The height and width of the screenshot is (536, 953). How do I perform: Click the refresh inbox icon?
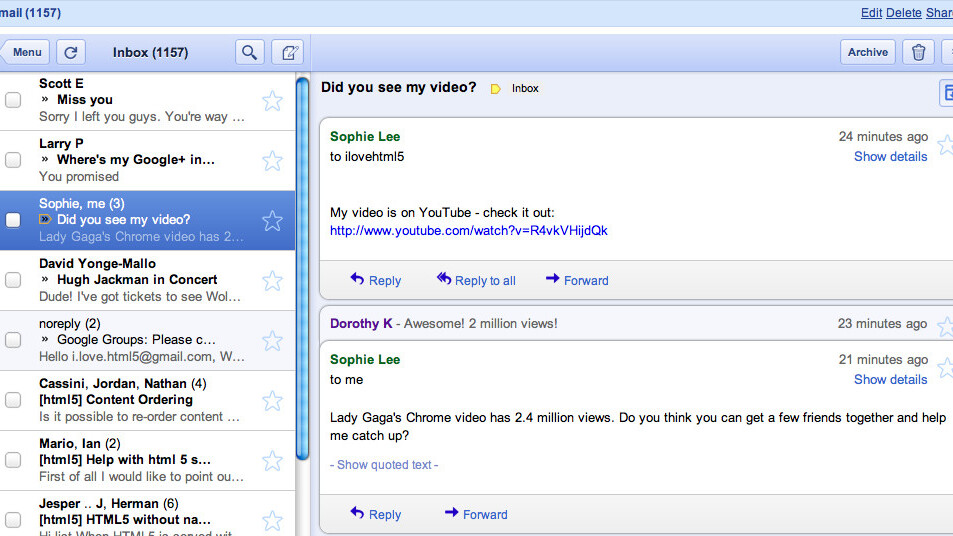point(70,52)
